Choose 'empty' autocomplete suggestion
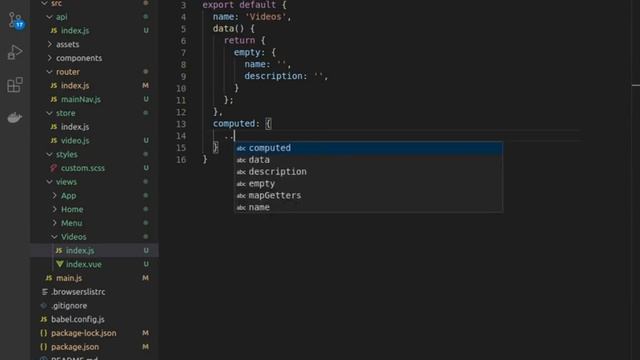Screen dimensions: 640x360 369,183
